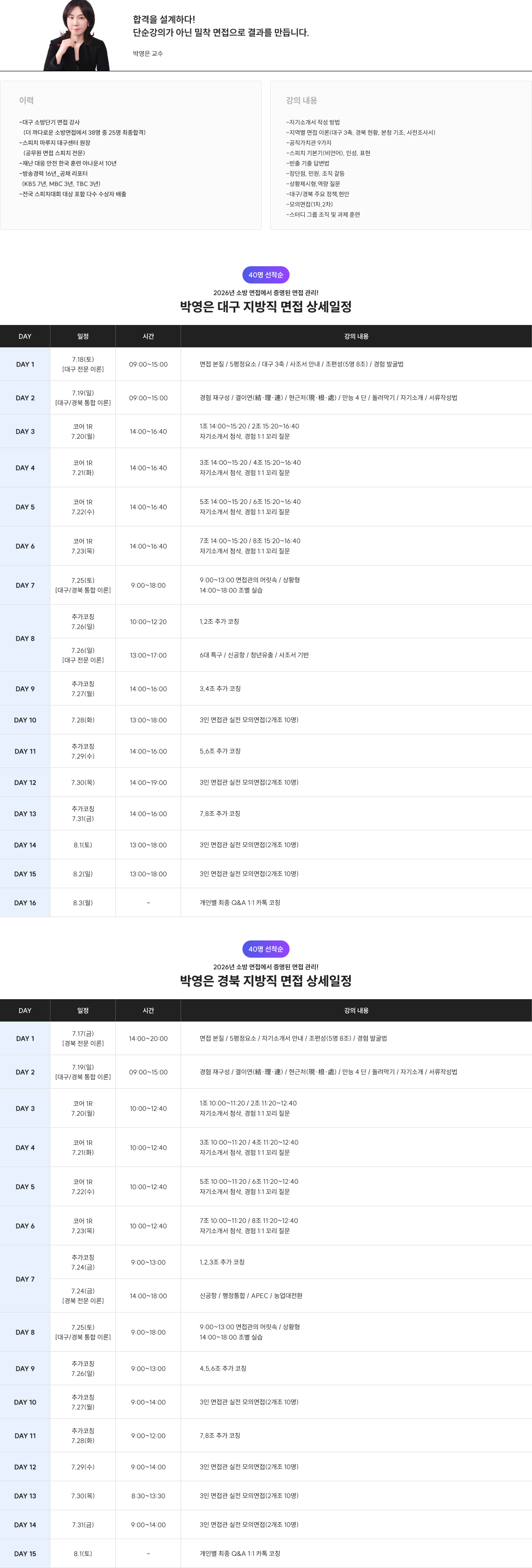The image size is (532, 1568).
Task: Click '면접 본질 / 5평정요소 / 대구 3축' description
Action: tap(301, 364)
